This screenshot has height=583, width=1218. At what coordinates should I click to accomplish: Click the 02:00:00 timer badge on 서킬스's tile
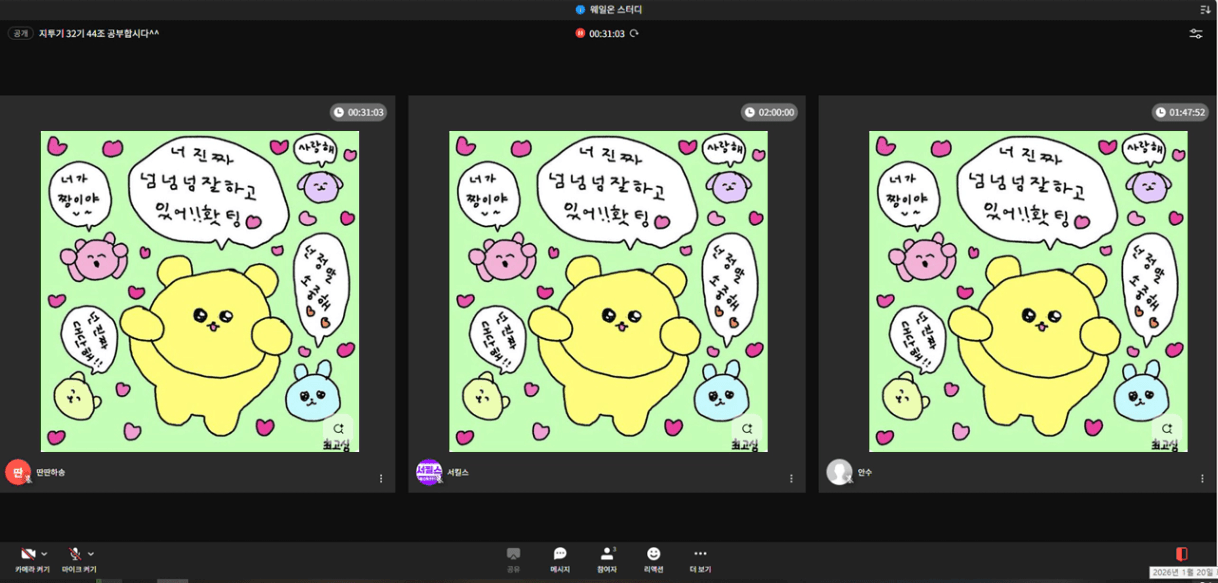(x=769, y=113)
